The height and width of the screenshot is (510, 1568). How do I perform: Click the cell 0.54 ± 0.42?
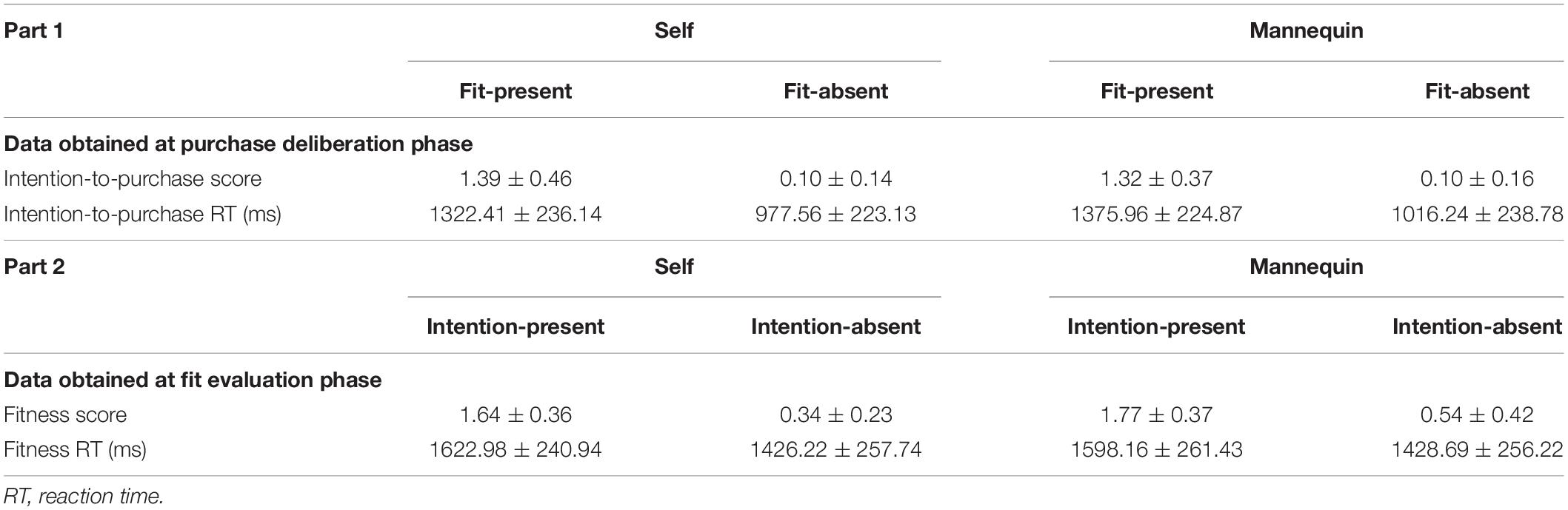tap(1477, 415)
